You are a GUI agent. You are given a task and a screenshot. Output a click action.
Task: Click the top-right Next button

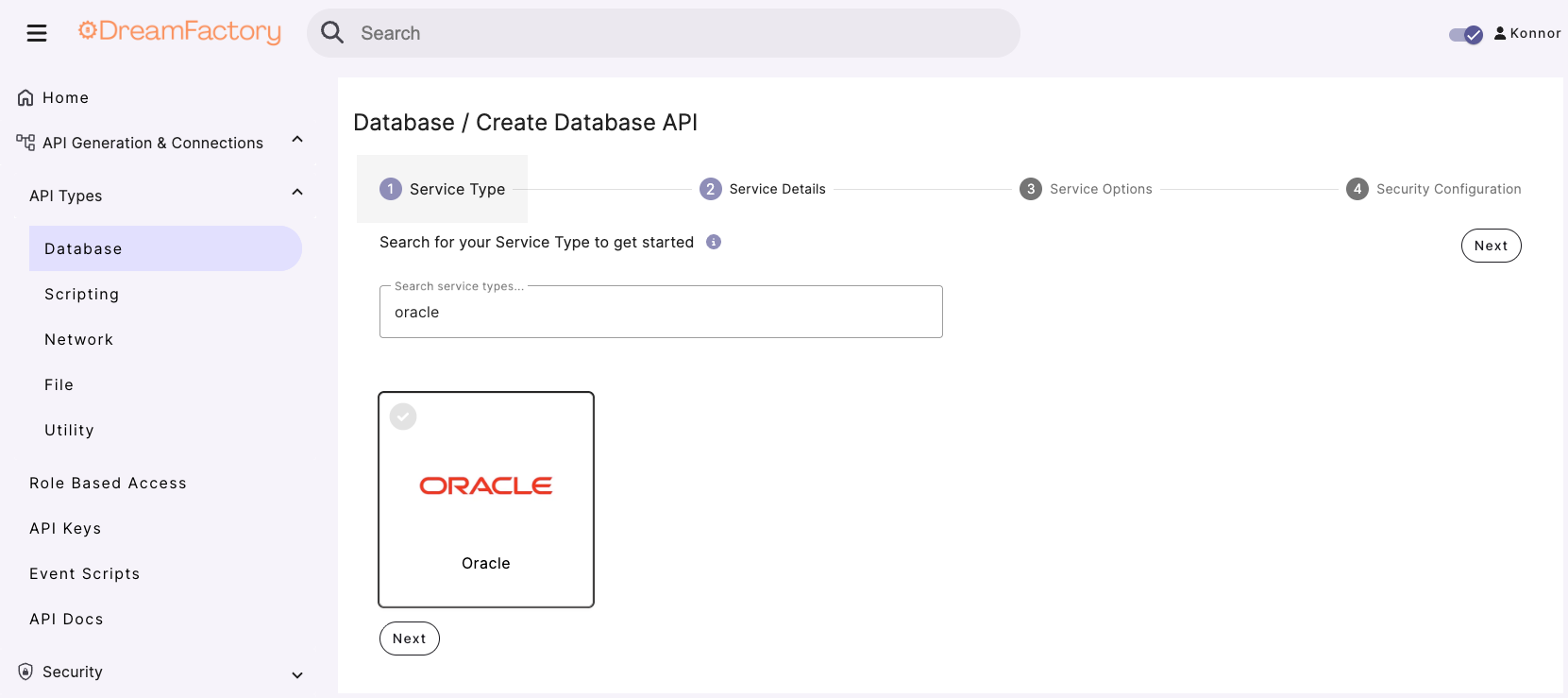1492,246
